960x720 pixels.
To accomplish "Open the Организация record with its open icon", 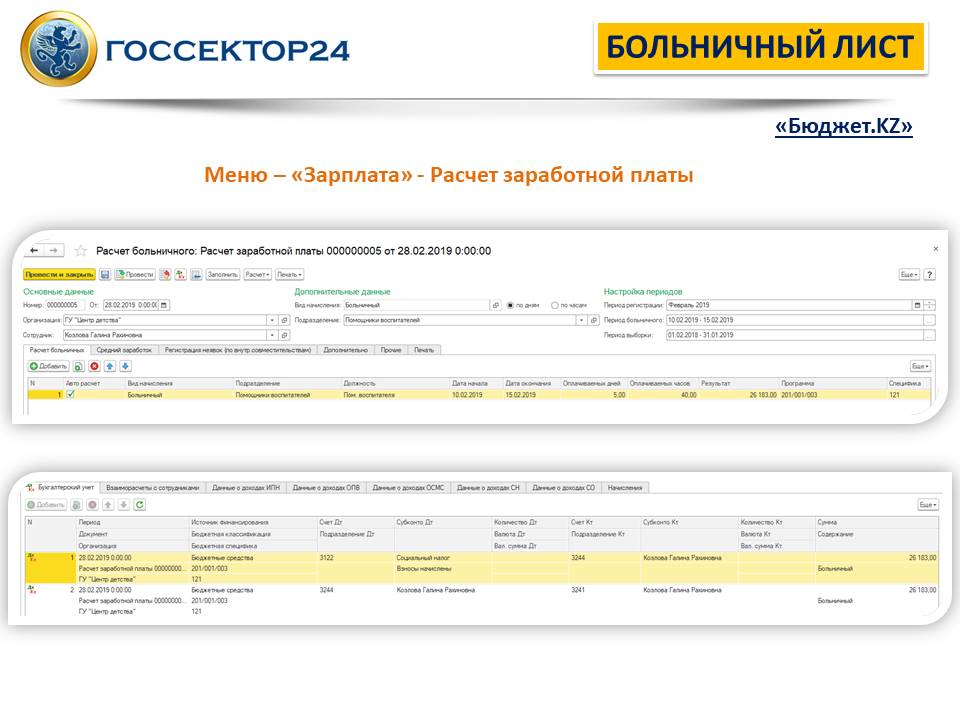I will (x=284, y=320).
